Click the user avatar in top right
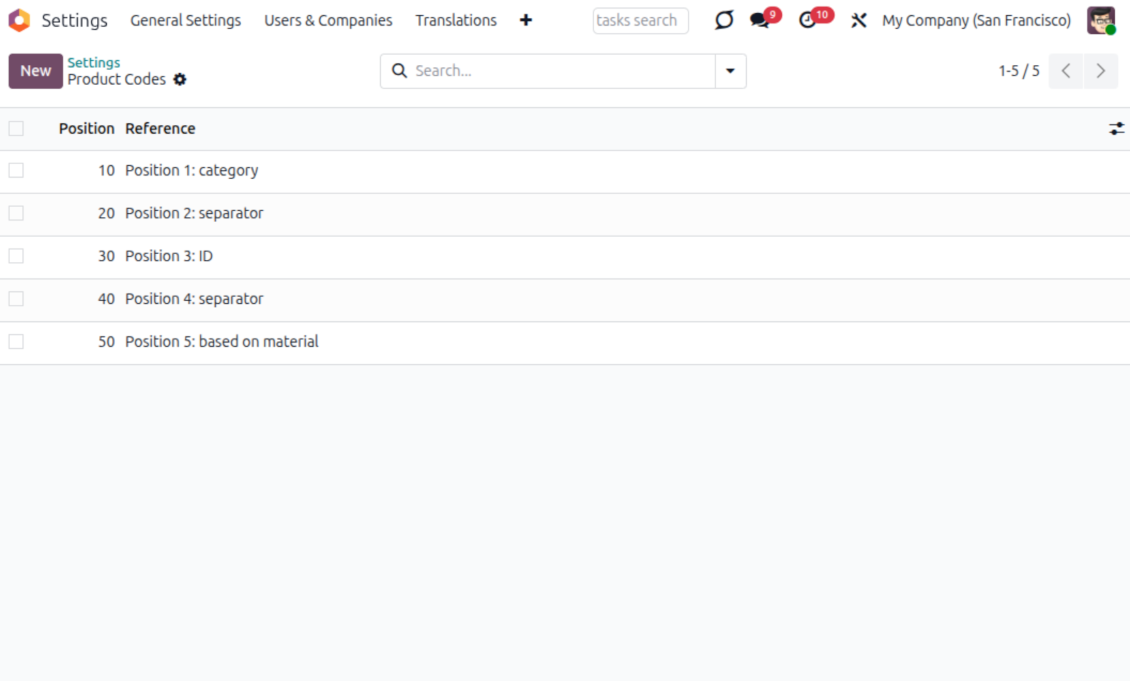This screenshot has height=681, width=1130. pos(1100,21)
